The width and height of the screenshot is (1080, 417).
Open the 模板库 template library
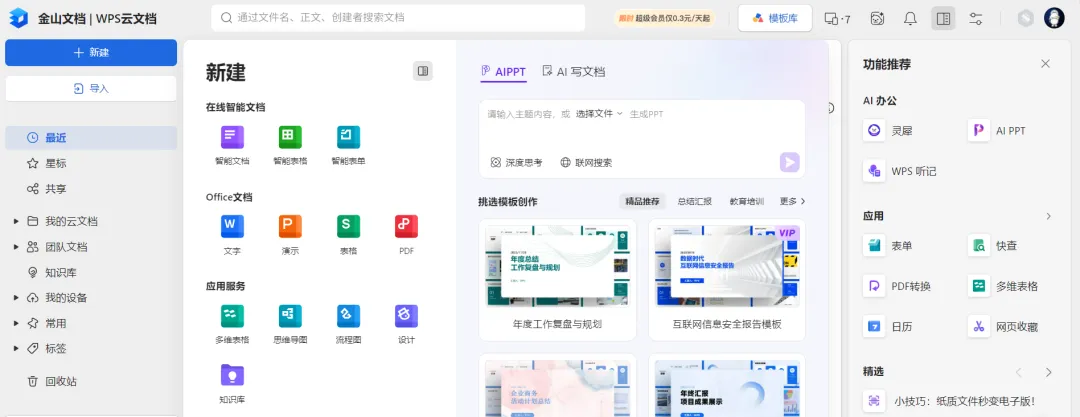click(x=775, y=19)
